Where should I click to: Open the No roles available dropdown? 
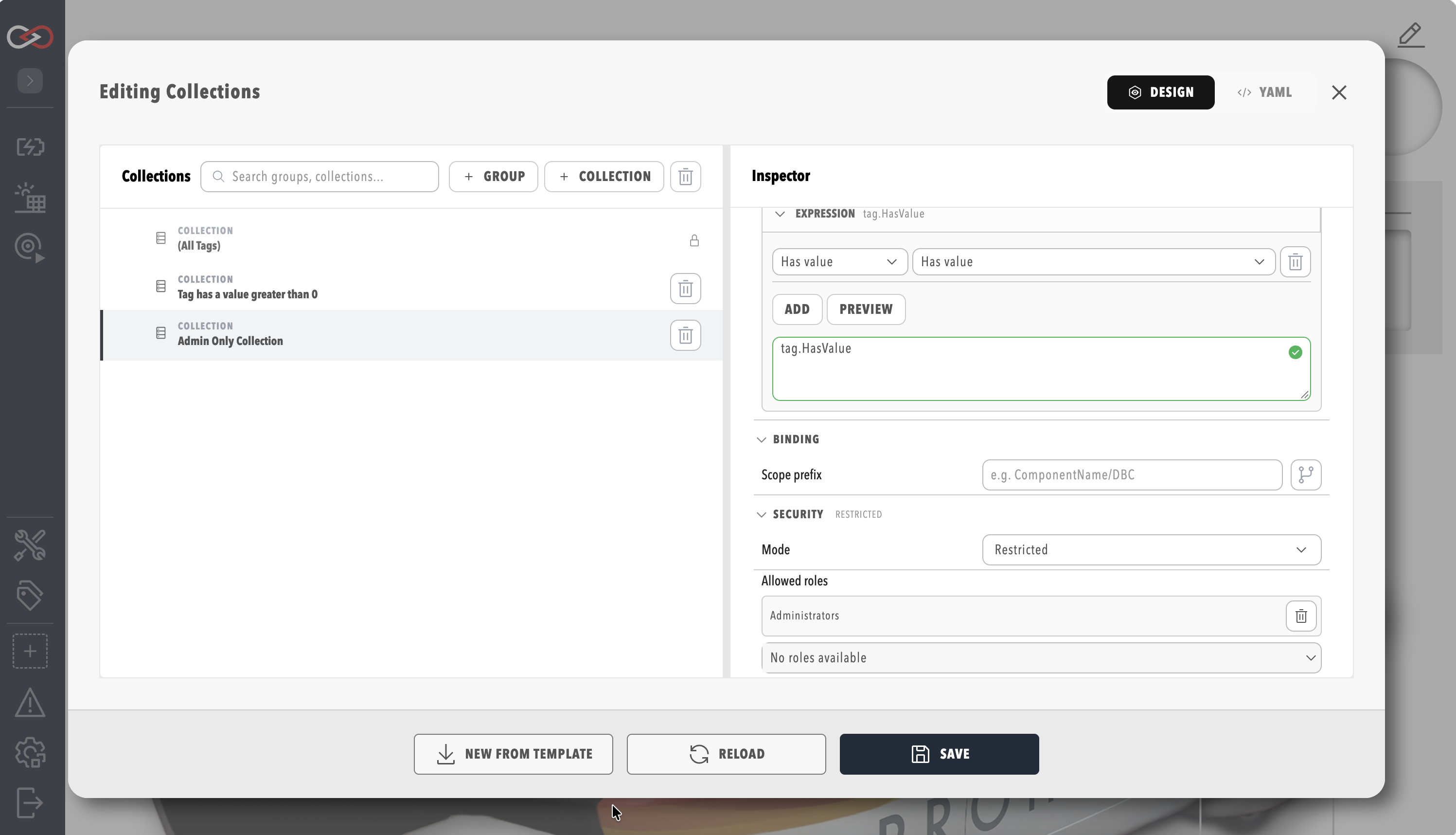1041,658
